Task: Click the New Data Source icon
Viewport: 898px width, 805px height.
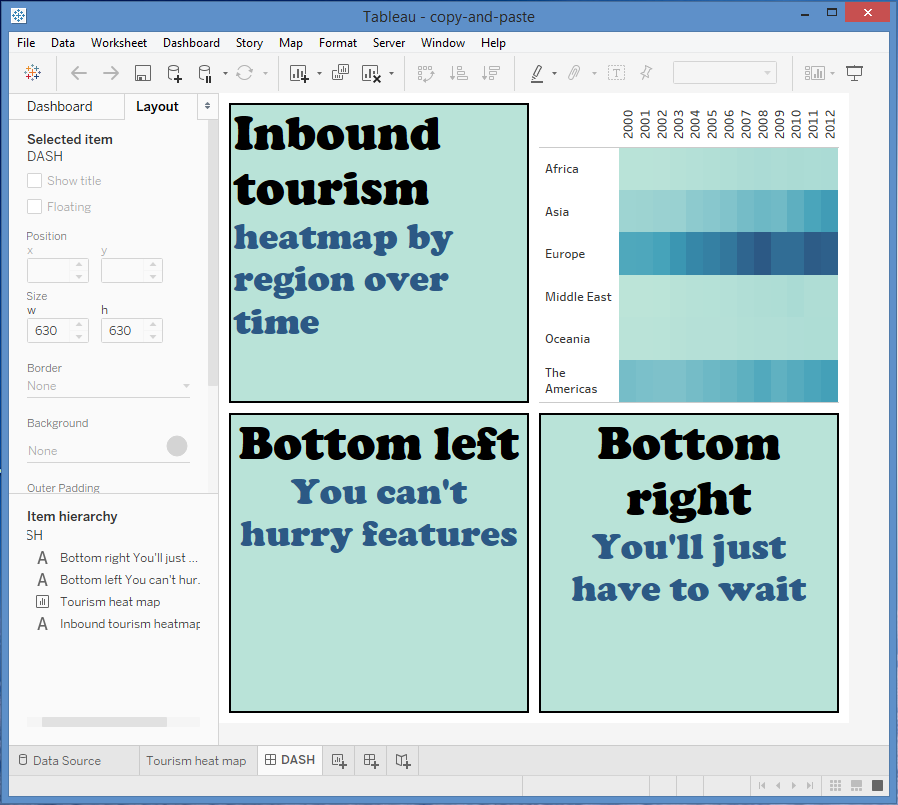Action: click(174, 73)
